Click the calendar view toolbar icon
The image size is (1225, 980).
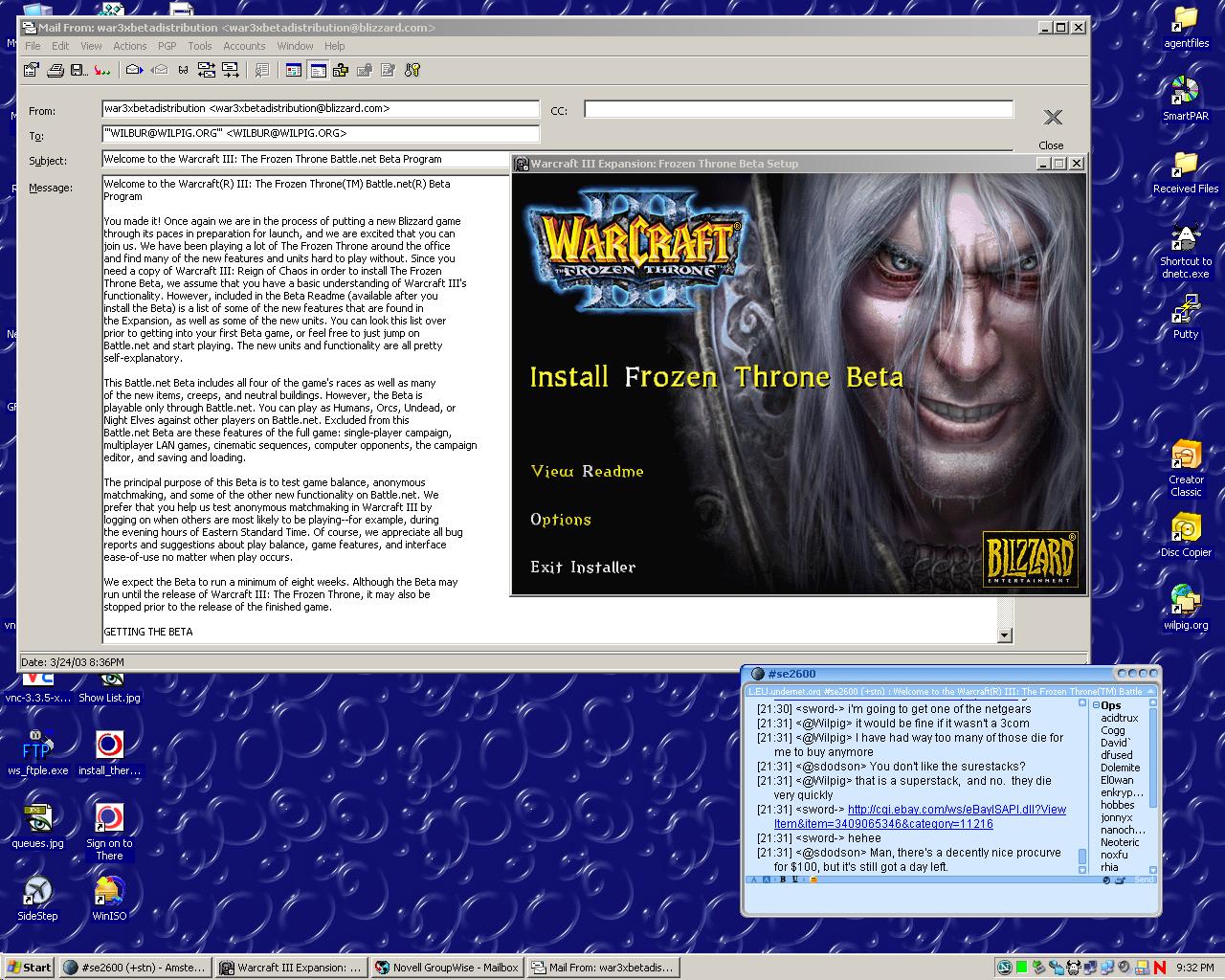[x=294, y=70]
